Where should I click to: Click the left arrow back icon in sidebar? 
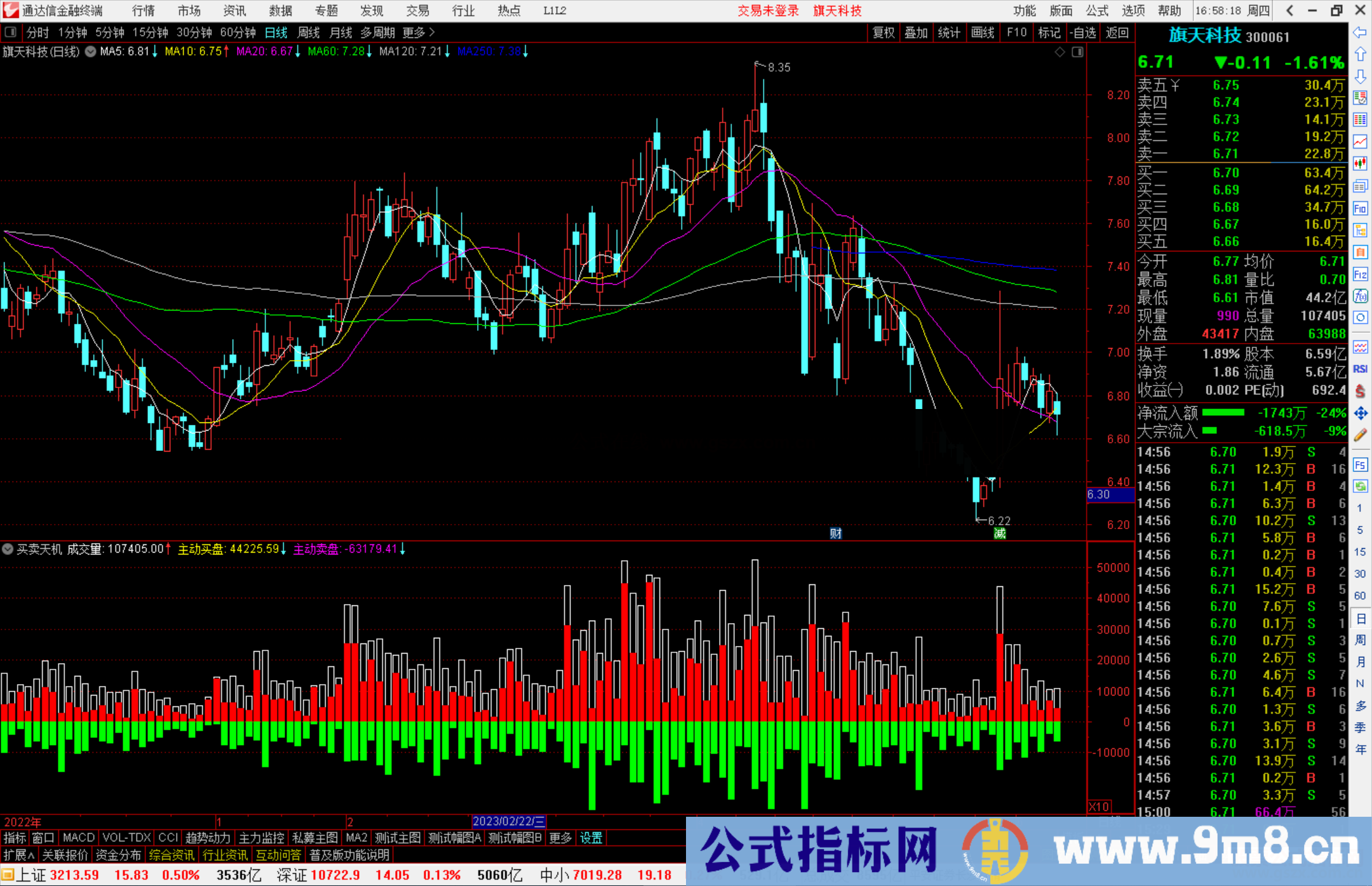tap(1360, 32)
